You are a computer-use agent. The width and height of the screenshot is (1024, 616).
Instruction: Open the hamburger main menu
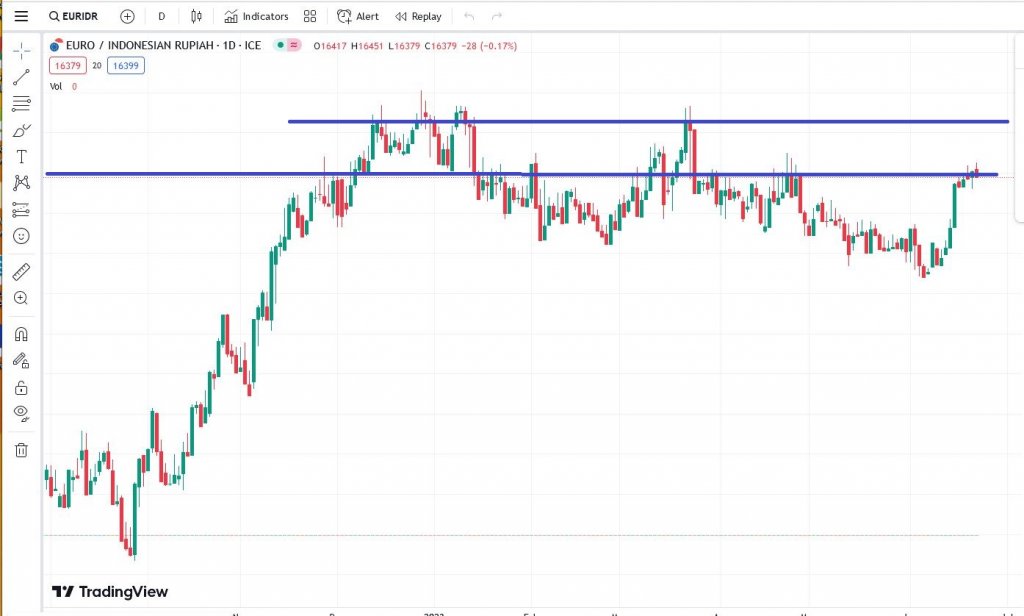pyautogui.click(x=21, y=16)
